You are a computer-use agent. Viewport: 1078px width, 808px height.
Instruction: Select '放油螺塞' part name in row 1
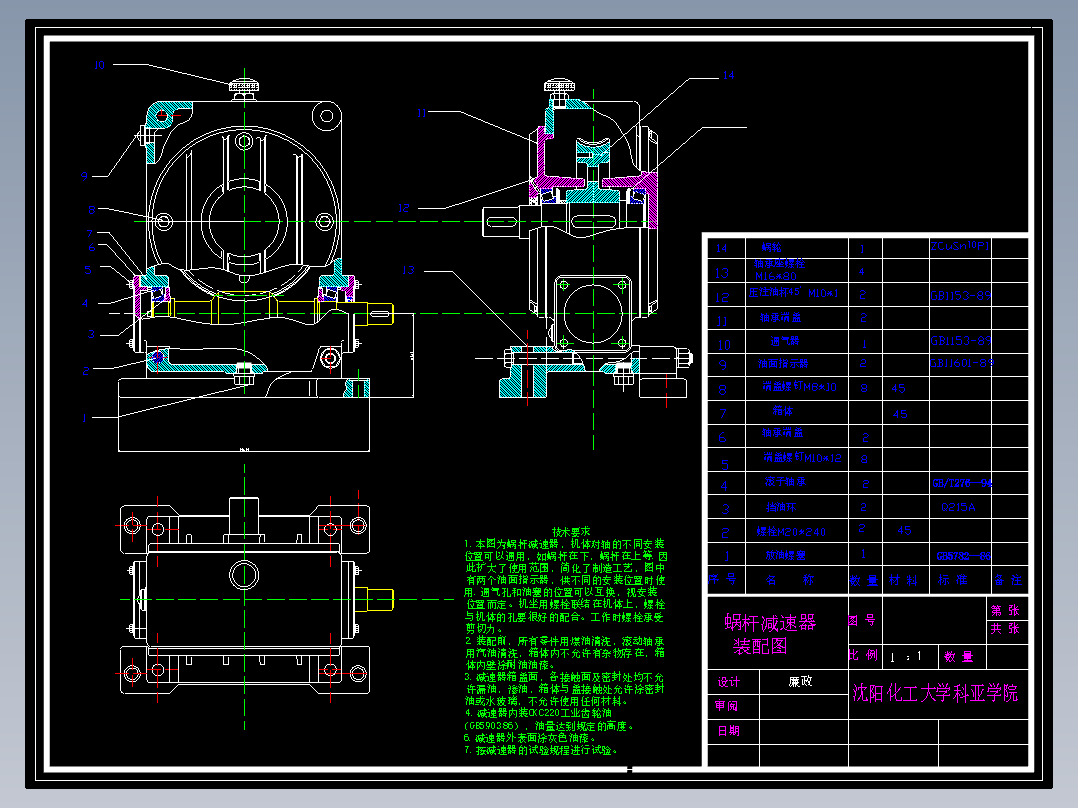tap(786, 555)
